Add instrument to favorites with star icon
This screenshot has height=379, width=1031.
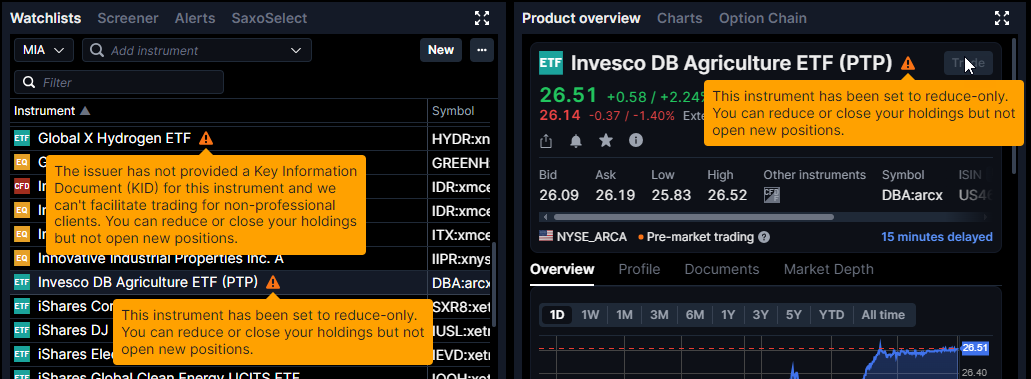(606, 140)
